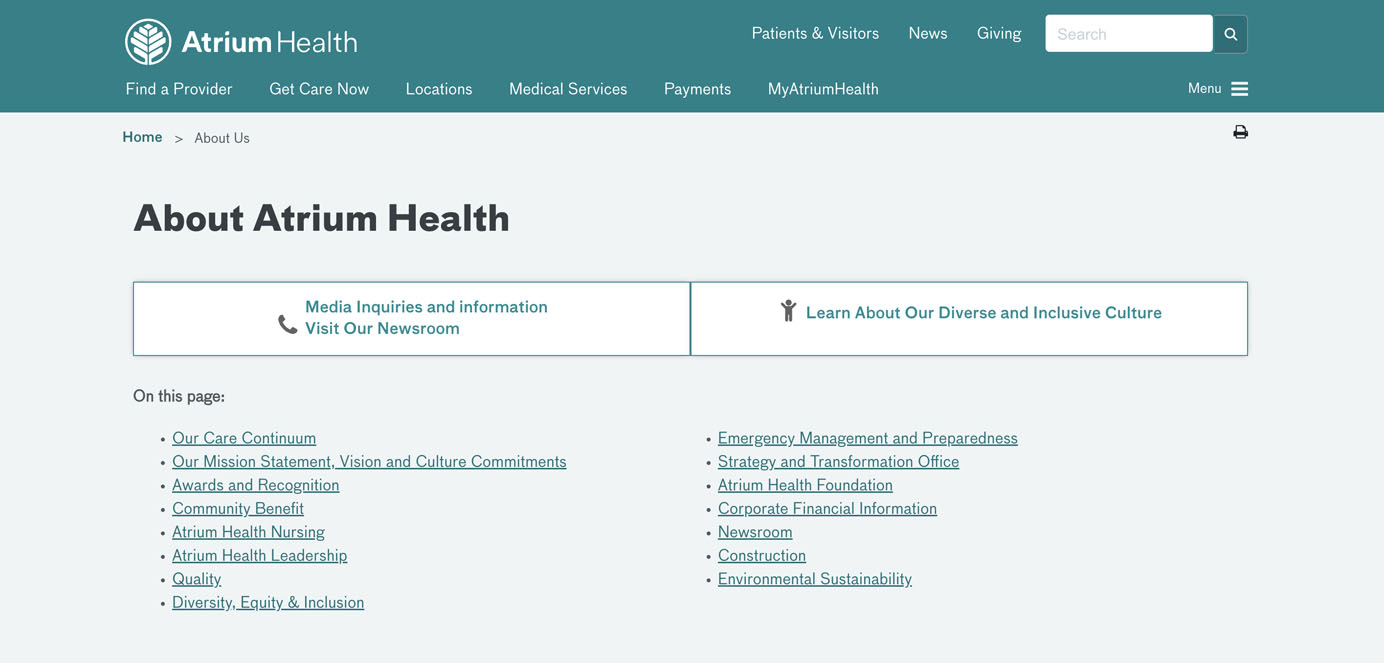Open Learn About Our Diverse and Inclusive Culture
Screen dimensions: 1384x663
983,313
